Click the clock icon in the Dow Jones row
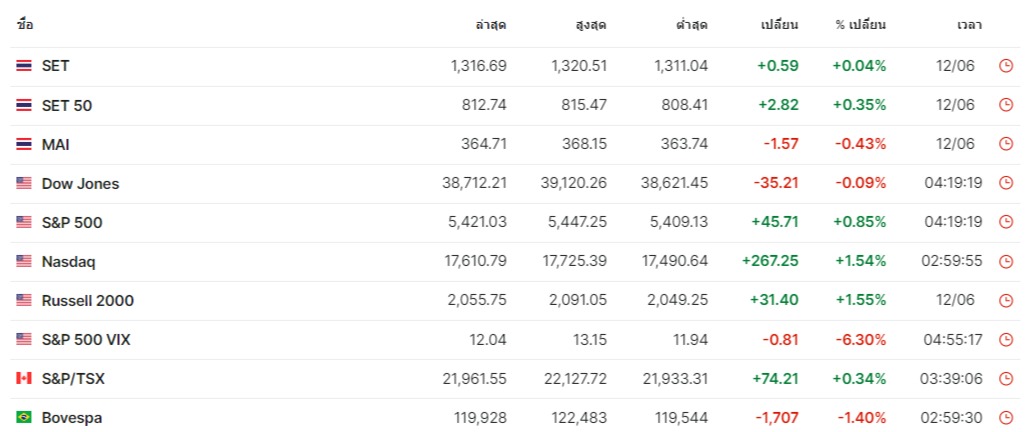This screenshot has width=1033, height=432. (1006, 183)
